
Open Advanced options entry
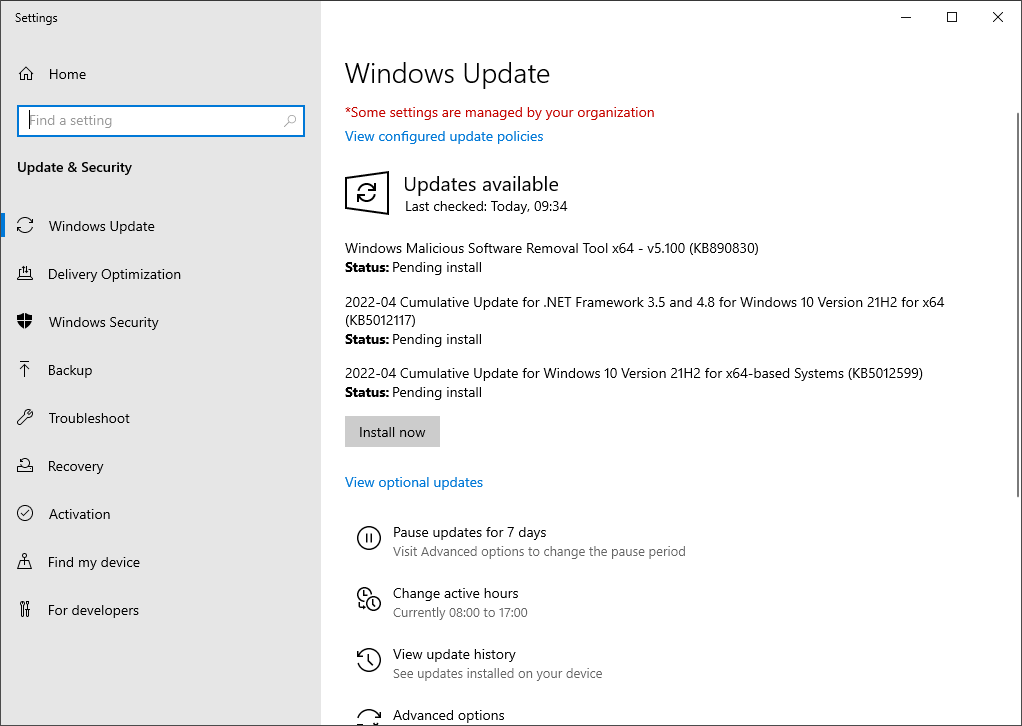pos(448,714)
